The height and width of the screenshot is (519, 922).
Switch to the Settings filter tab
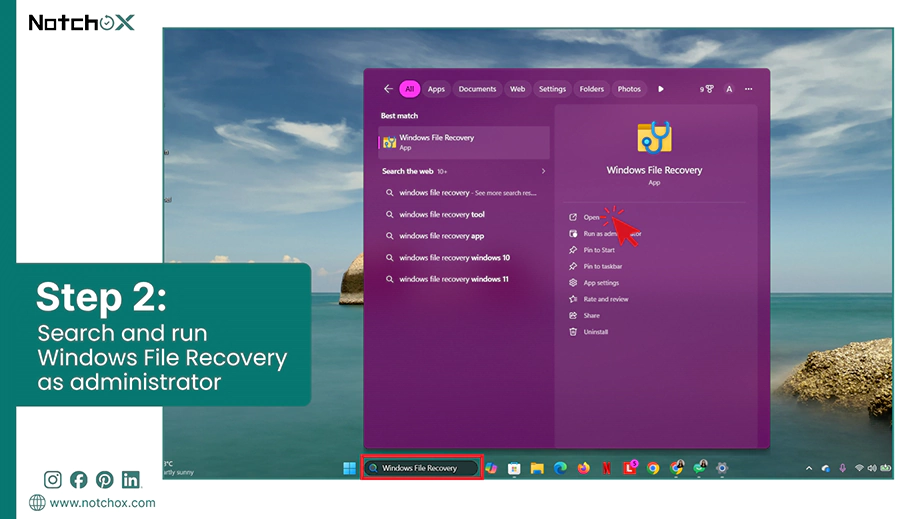click(x=552, y=89)
